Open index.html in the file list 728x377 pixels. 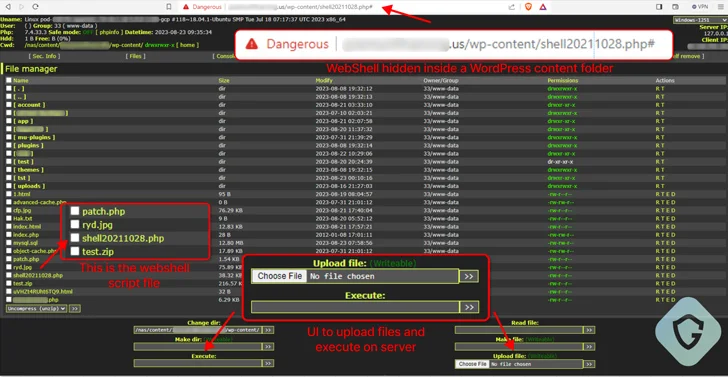click(x=27, y=227)
